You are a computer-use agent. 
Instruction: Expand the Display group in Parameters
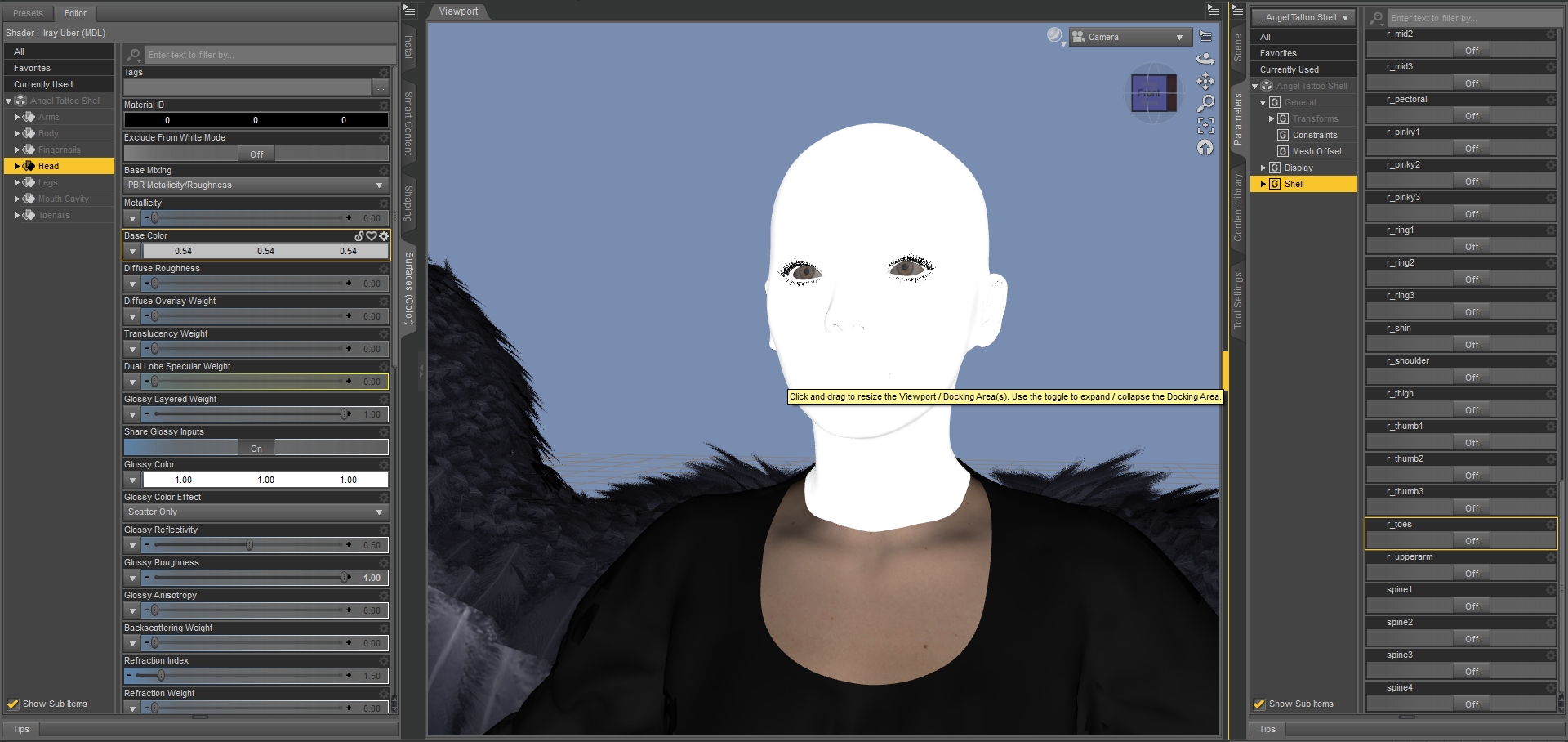click(x=1263, y=168)
